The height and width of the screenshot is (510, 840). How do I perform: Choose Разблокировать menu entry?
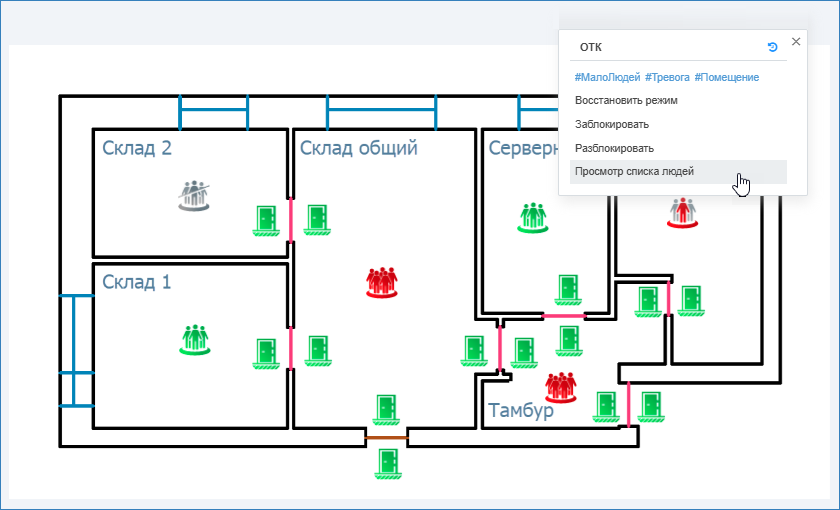click(x=614, y=148)
